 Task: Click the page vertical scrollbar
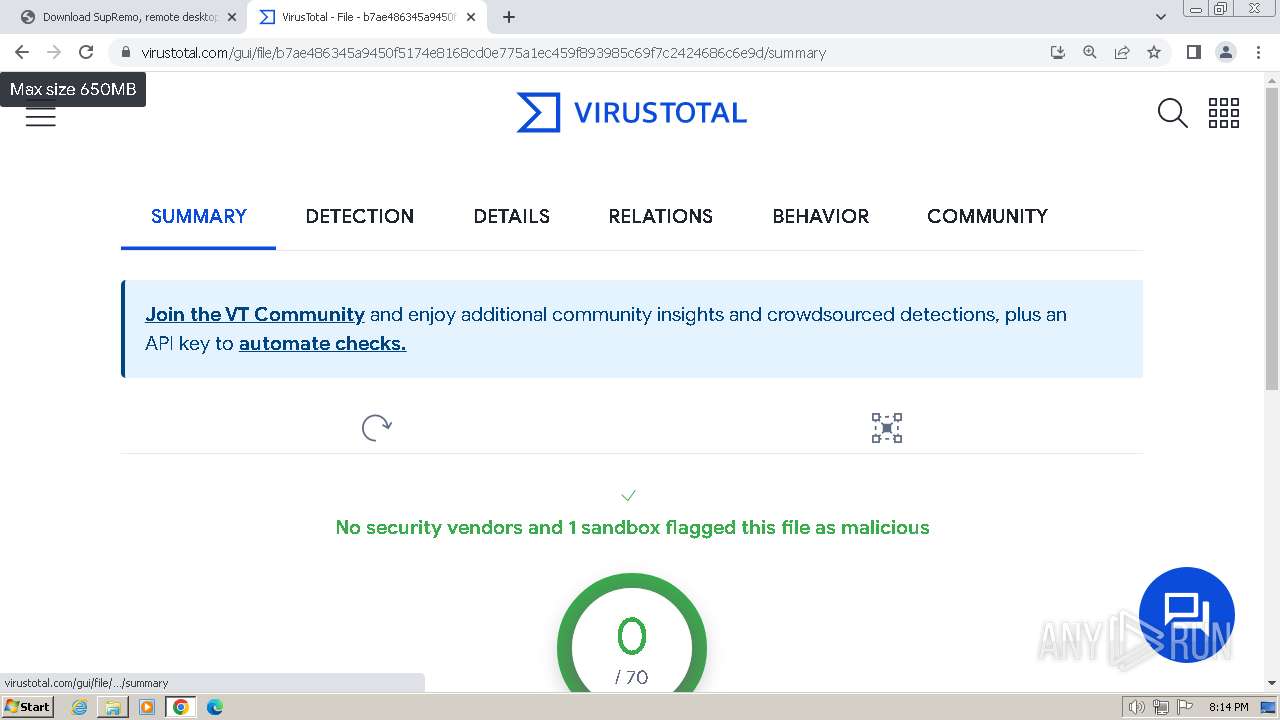pos(1271,240)
